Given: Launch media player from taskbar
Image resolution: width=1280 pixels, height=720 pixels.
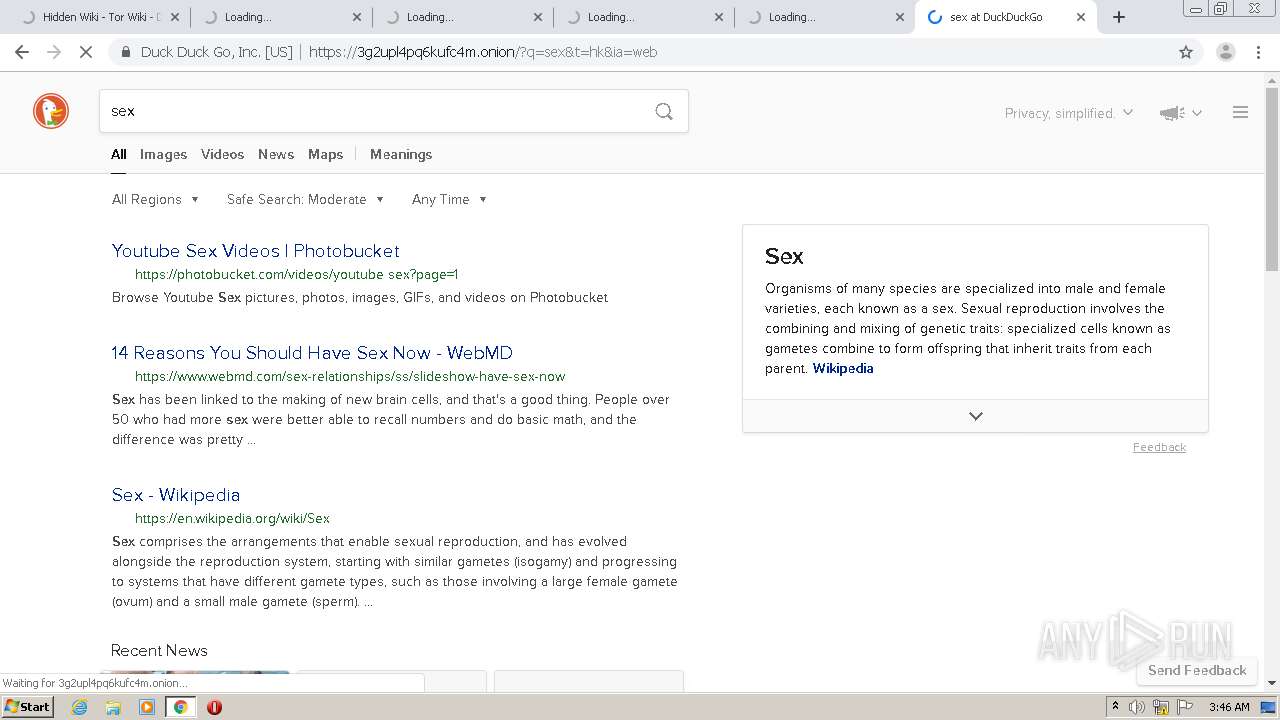Looking at the screenshot, I should point(147,707).
